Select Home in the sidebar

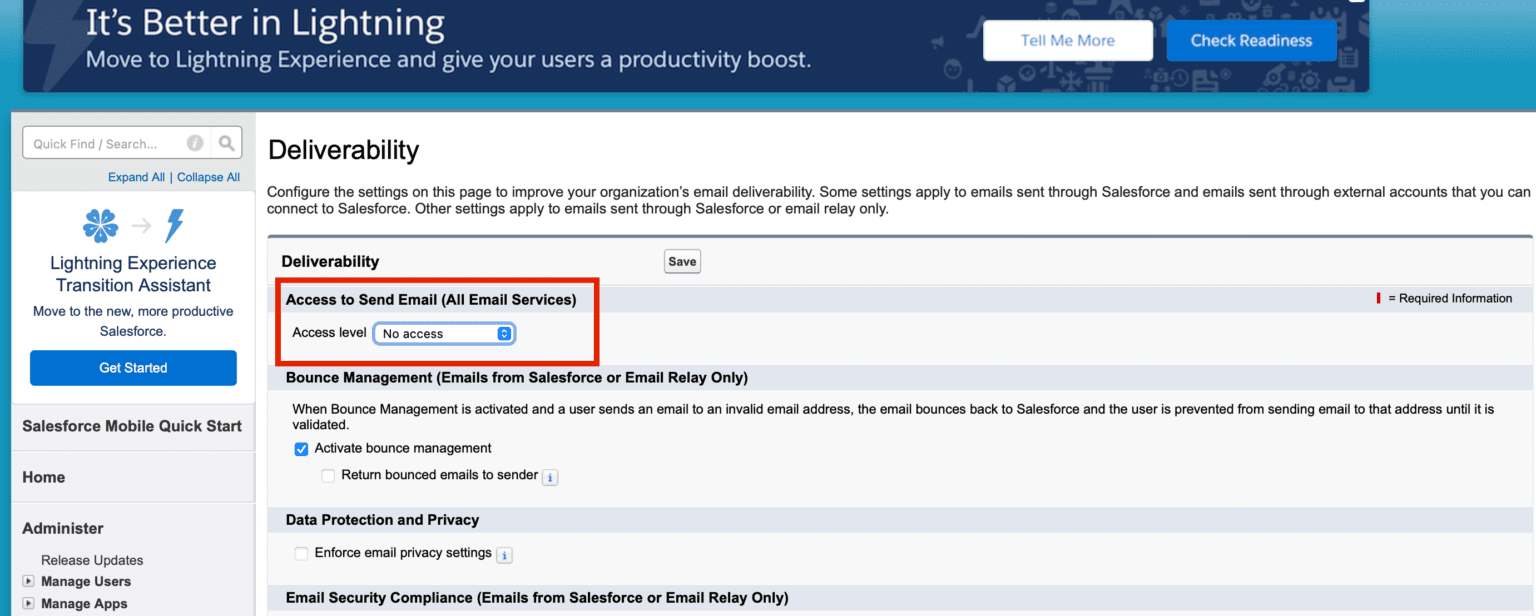point(43,477)
